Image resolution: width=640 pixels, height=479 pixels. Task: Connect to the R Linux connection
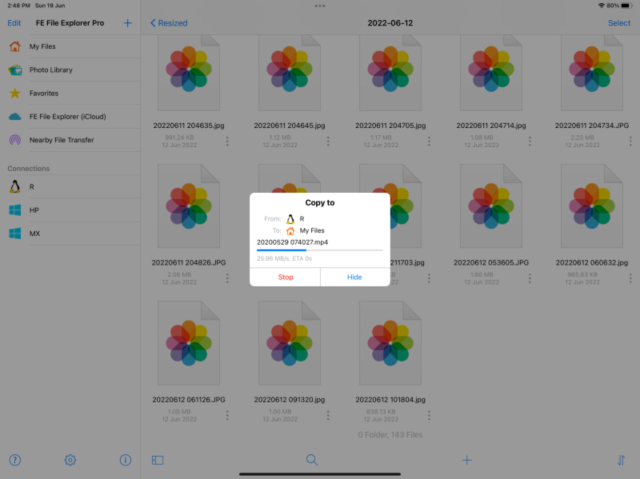click(x=32, y=187)
